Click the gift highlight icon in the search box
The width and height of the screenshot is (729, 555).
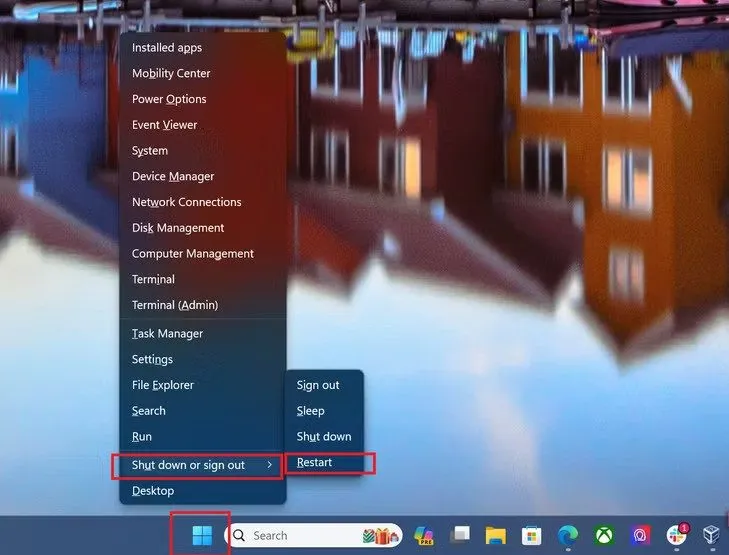coord(381,535)
